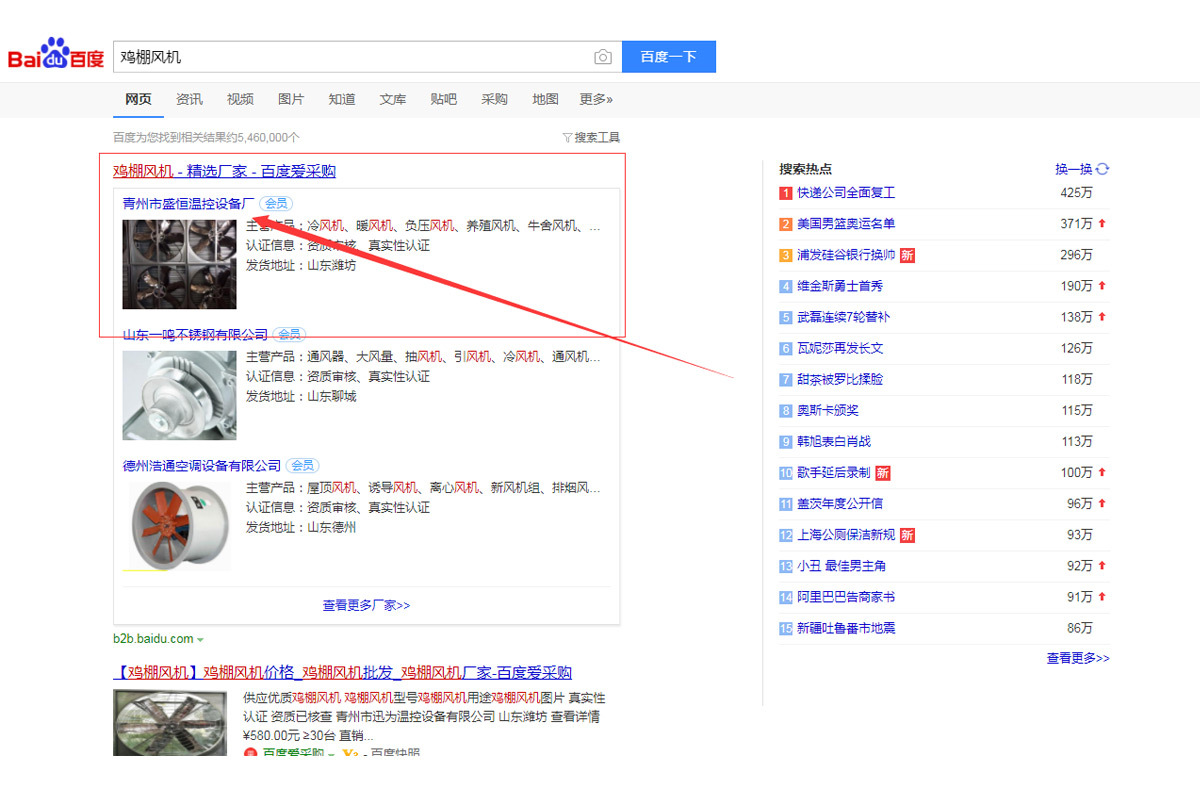This screenshot has width=1200, height=797.
Task: Click the 发货地址：山东潍坊 text
Action: click(x=301, y=265)
